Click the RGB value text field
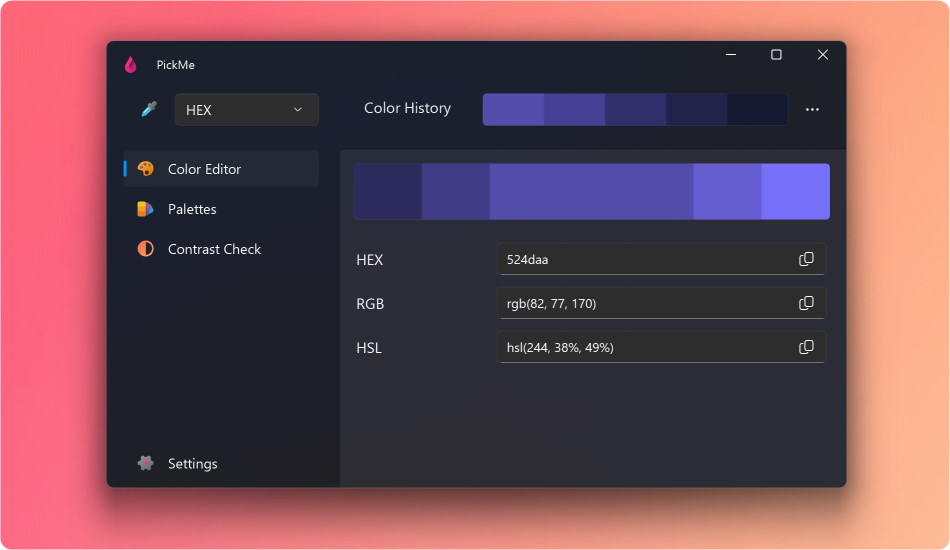 click(x=645, y=303)
